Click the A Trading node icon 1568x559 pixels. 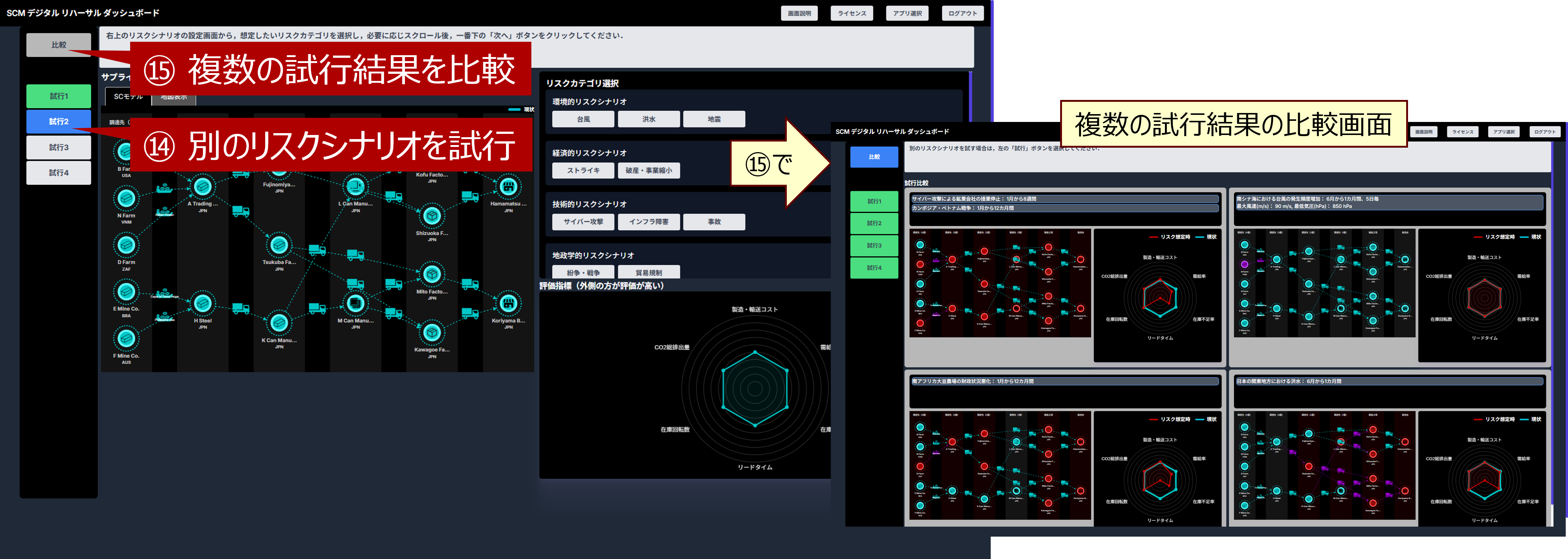pyautogui.click(x=203, y=186)
